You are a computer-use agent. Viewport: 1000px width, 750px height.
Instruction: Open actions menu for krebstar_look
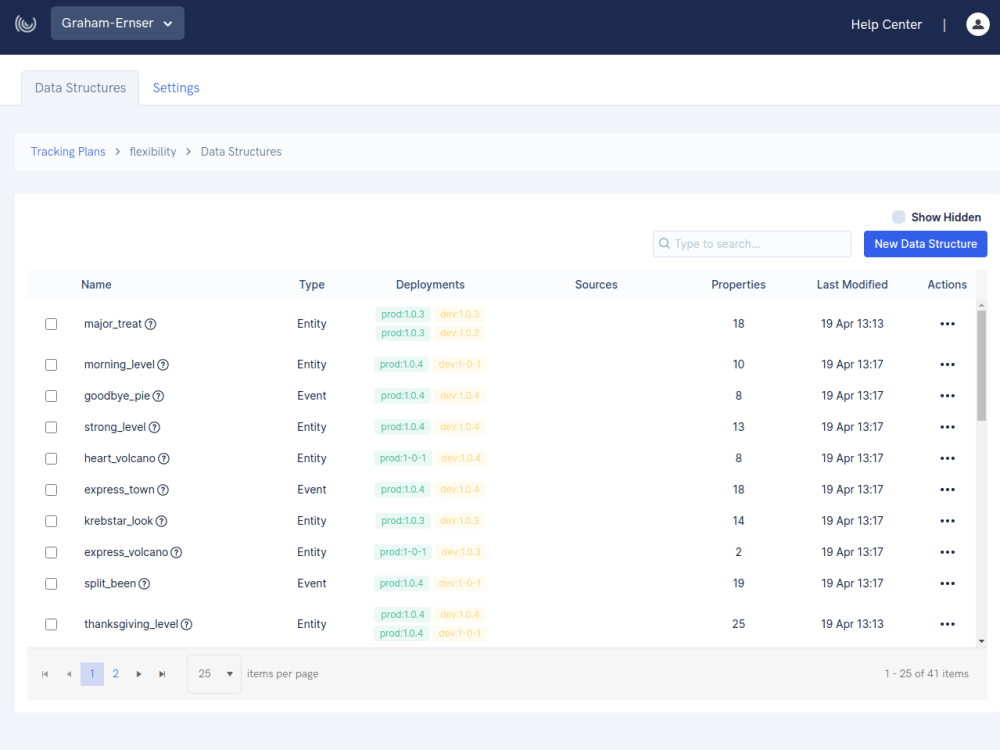947,521
